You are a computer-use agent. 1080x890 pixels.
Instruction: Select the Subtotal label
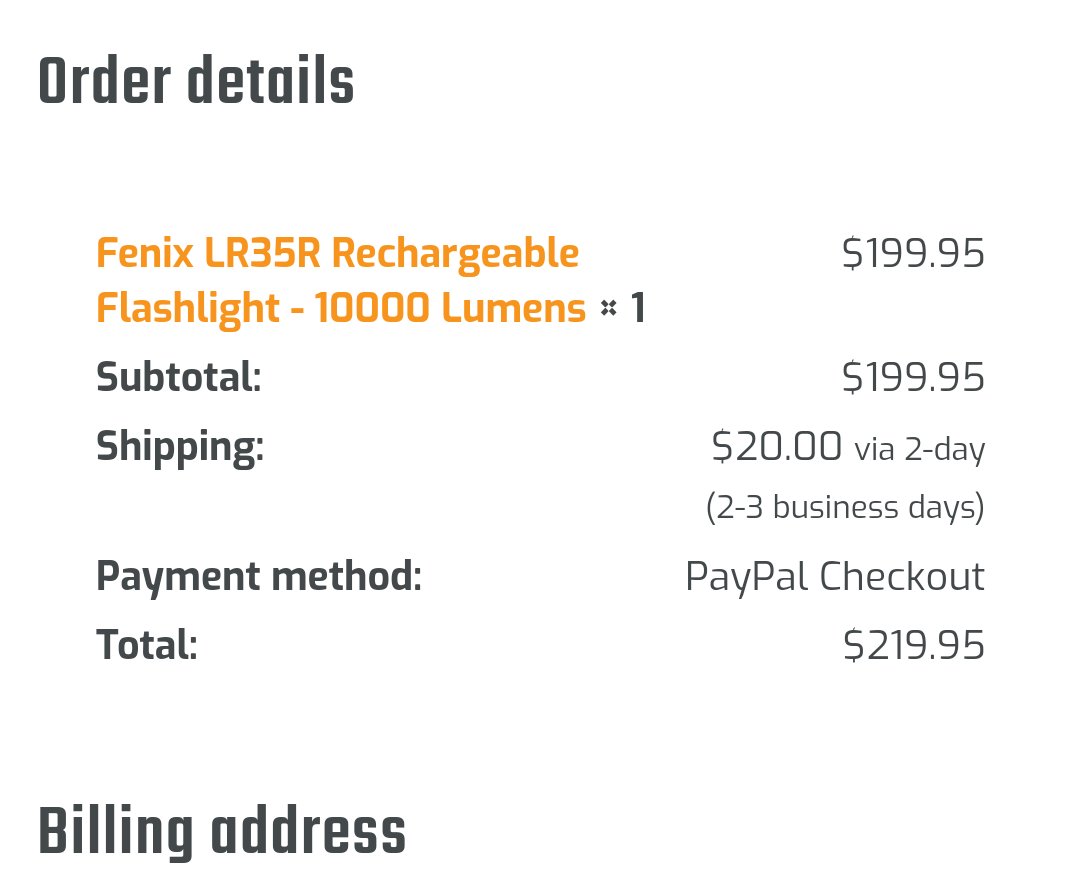tap(179, 377)
